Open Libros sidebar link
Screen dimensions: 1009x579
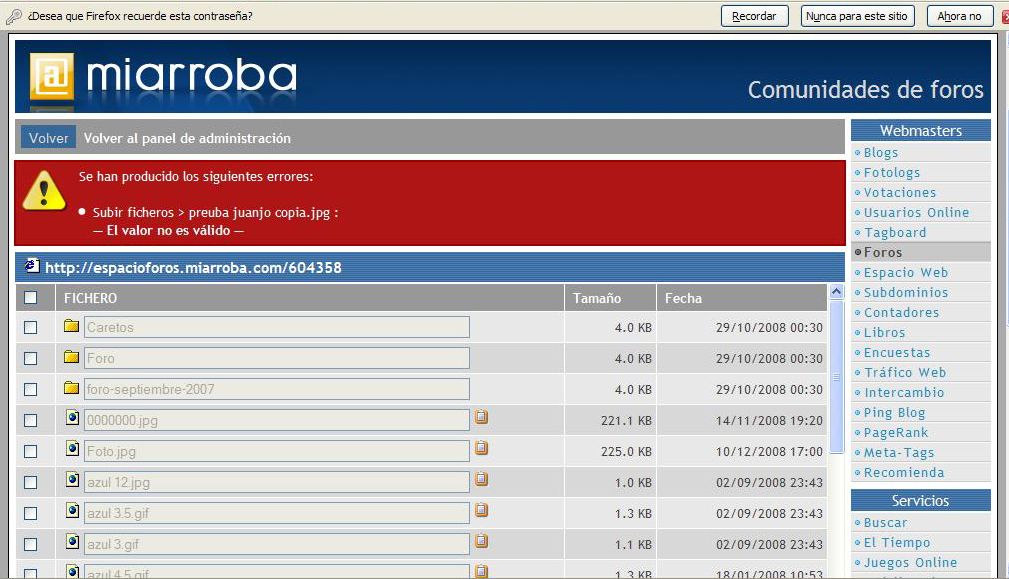coord(885,333)
